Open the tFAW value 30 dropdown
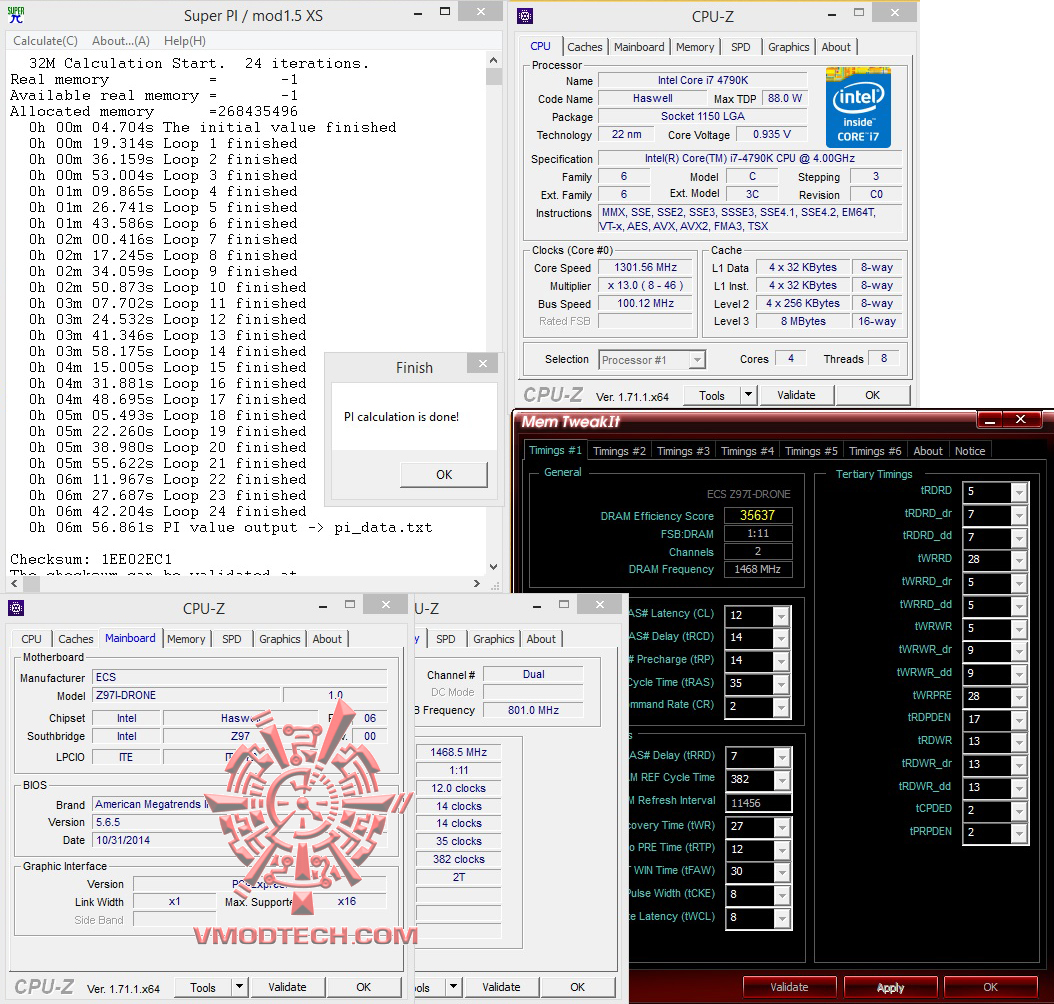Screen dimensions: 1054x1004 [x=781, y=871]
